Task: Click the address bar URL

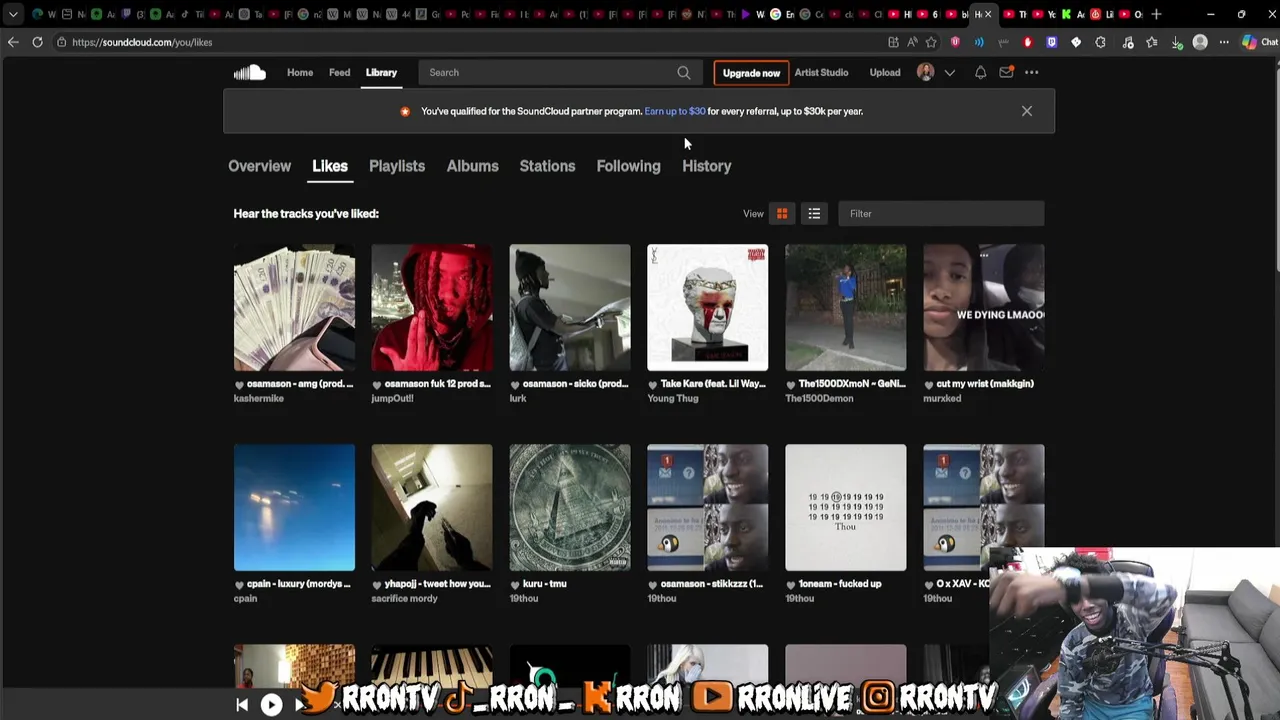Action: [142, 42]
